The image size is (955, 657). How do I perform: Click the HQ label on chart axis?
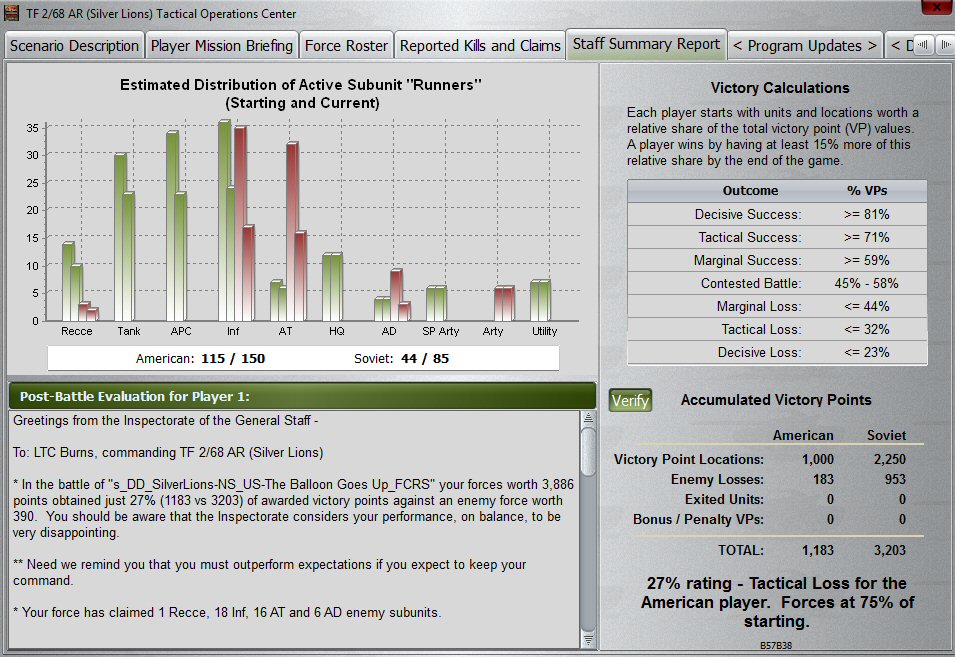coord(337,331)
